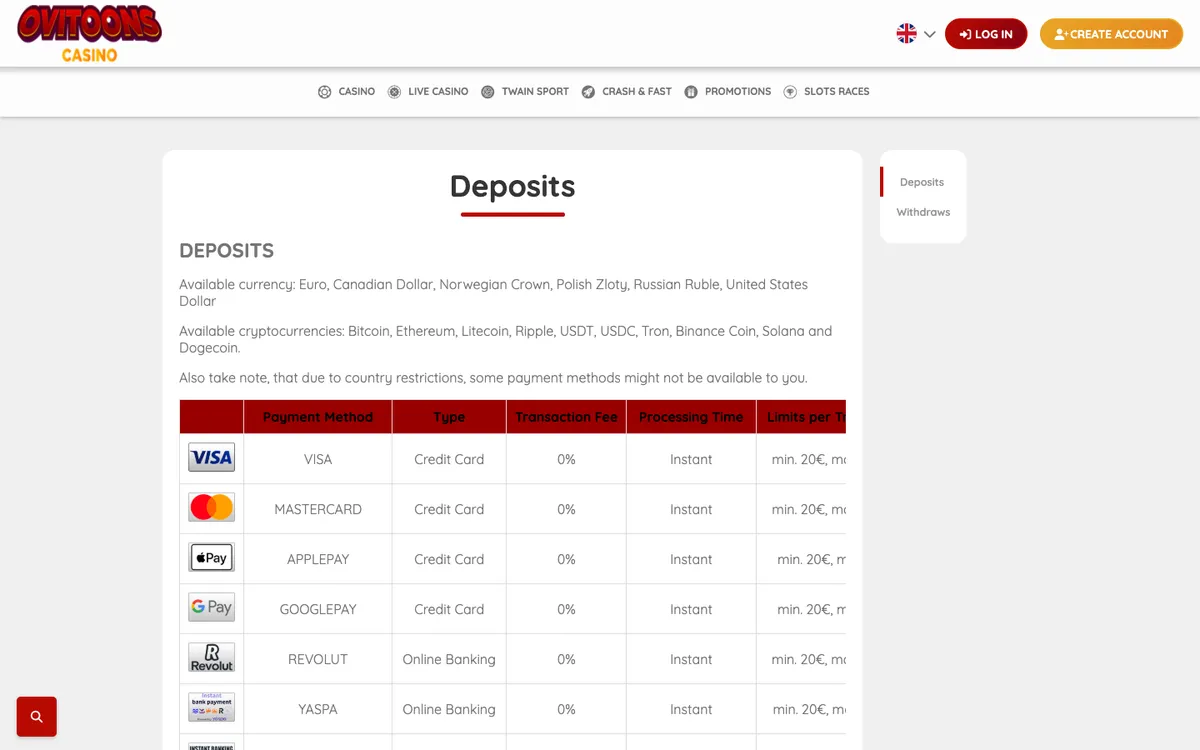Open the CASINO menu item

click(346, 91)
